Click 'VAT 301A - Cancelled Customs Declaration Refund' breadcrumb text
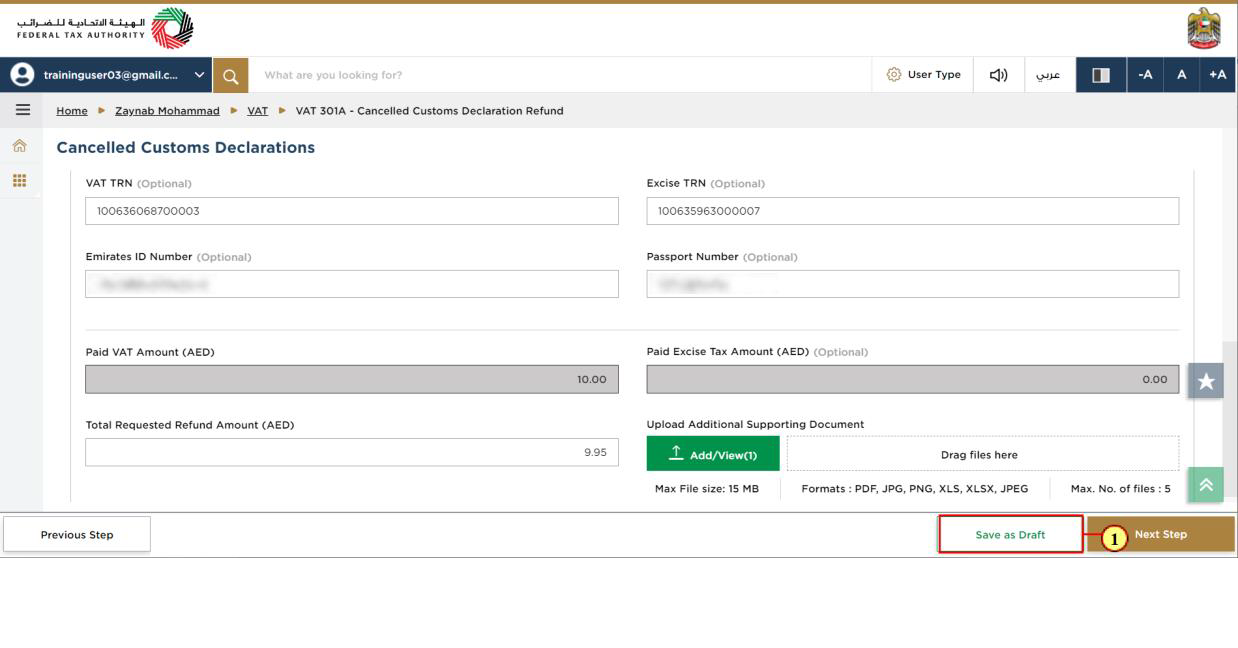Screen dimensions: 1238x648 [x=430, y=111]
